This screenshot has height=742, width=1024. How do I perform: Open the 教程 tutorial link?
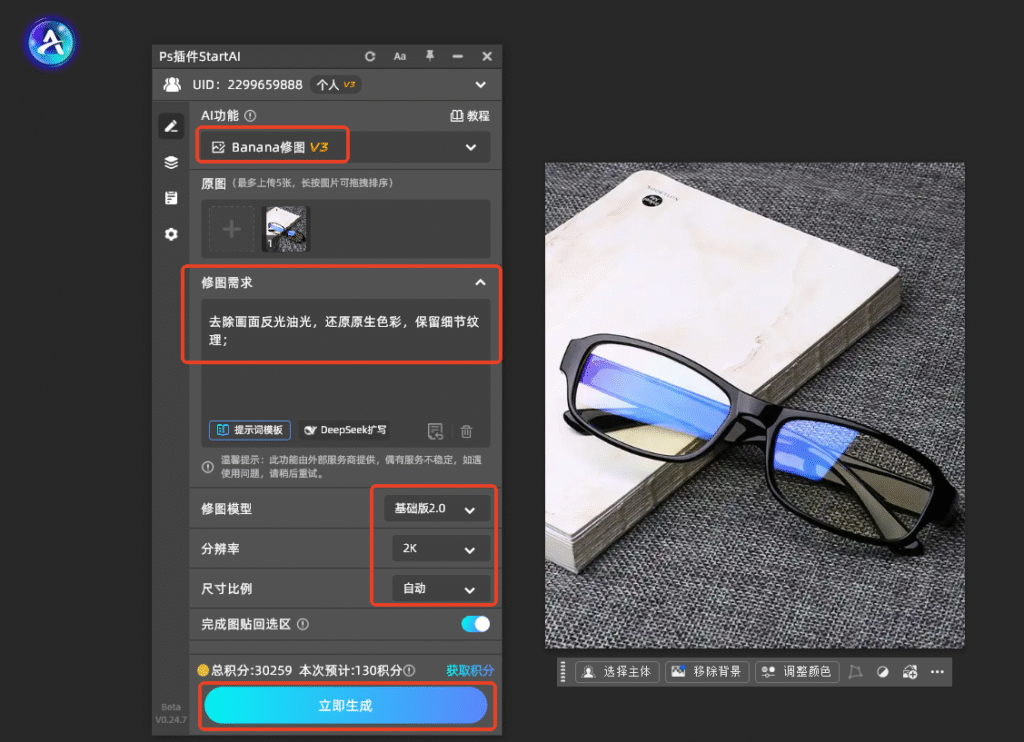(x=470, y=116)
